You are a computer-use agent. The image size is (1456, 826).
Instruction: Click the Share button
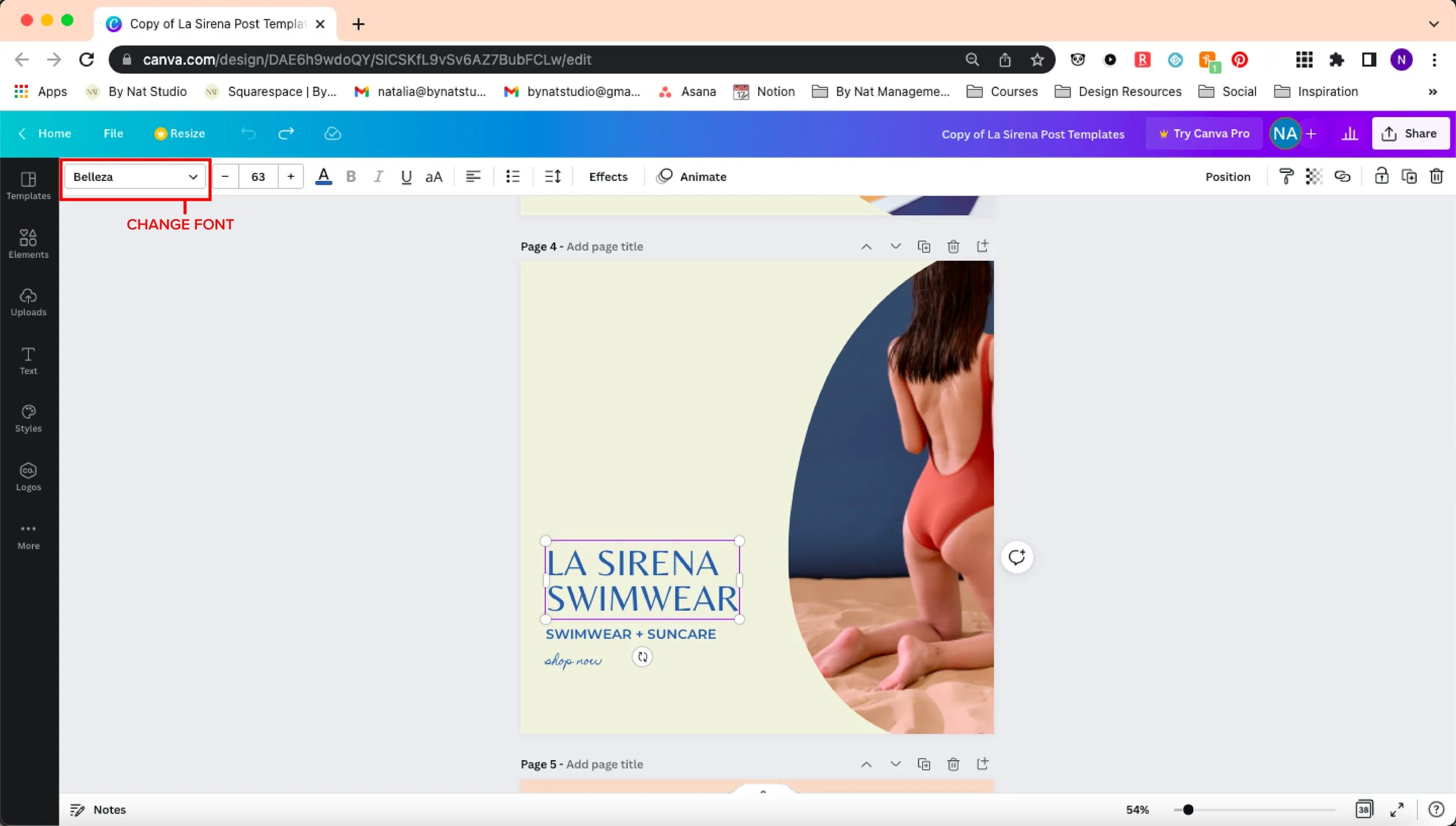pos(1410,133)
